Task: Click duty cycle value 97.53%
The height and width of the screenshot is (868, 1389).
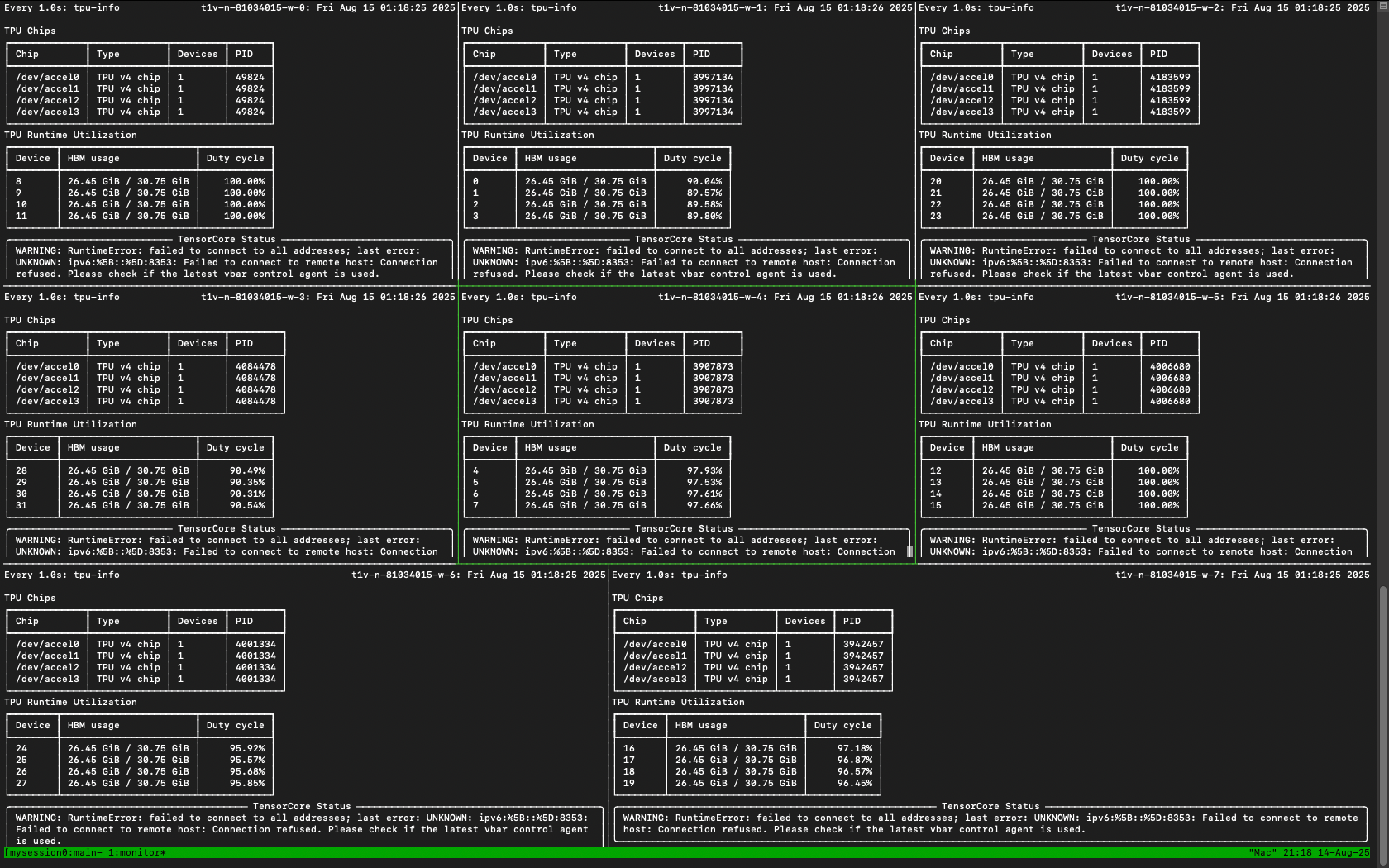Action: [704, 482]
